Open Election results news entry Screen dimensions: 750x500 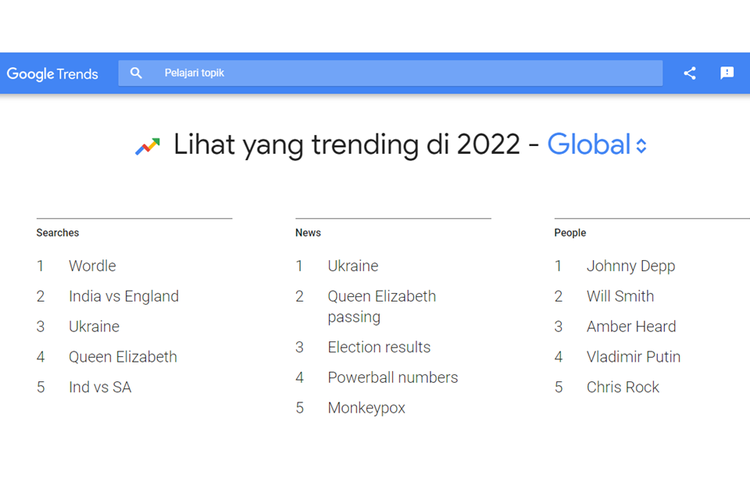tap(379, 347)
